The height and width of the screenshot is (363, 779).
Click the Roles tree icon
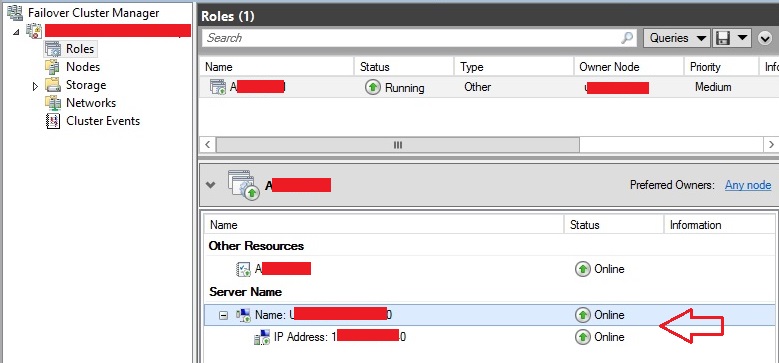pyautogui.click(x=53, y=49)
